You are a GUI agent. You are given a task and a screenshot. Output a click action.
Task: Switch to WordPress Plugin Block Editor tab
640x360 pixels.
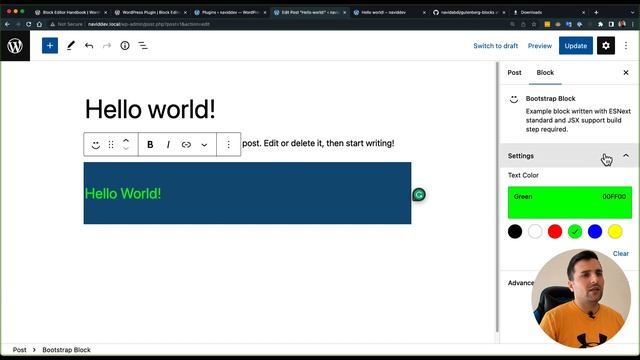(x=150, y=13)
